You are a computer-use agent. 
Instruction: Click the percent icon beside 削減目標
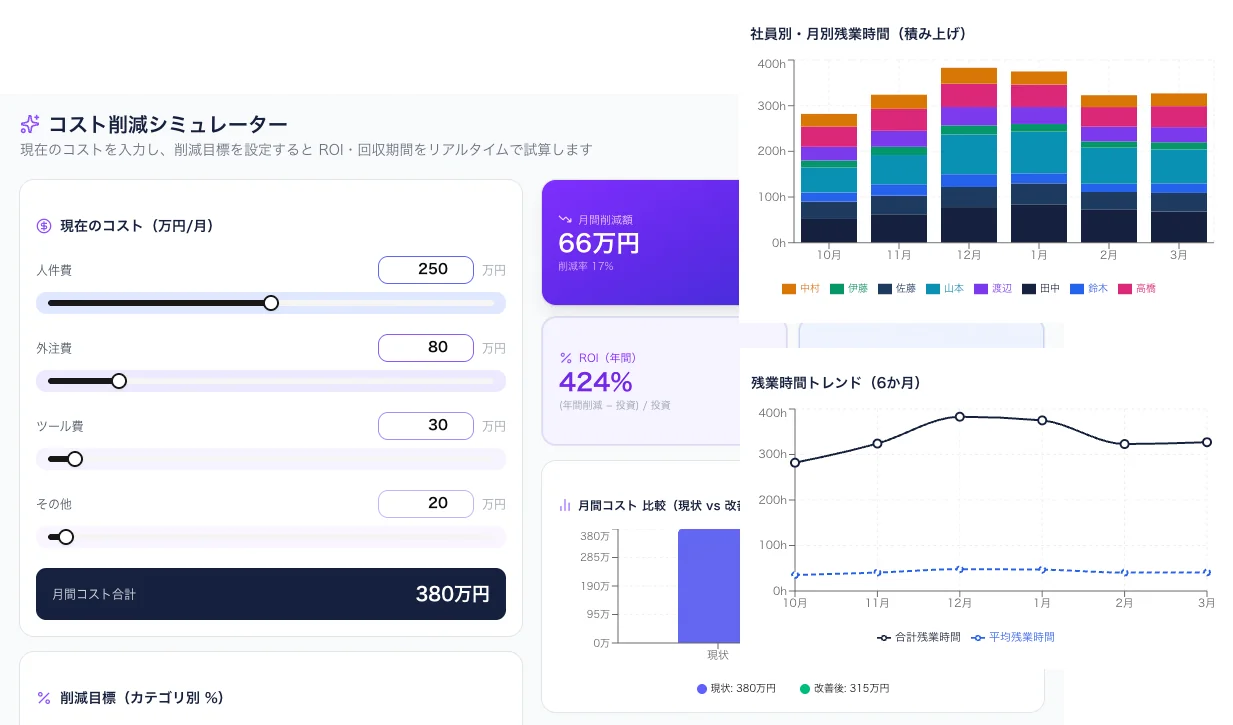pyautogui.click(x=44, y=698)
